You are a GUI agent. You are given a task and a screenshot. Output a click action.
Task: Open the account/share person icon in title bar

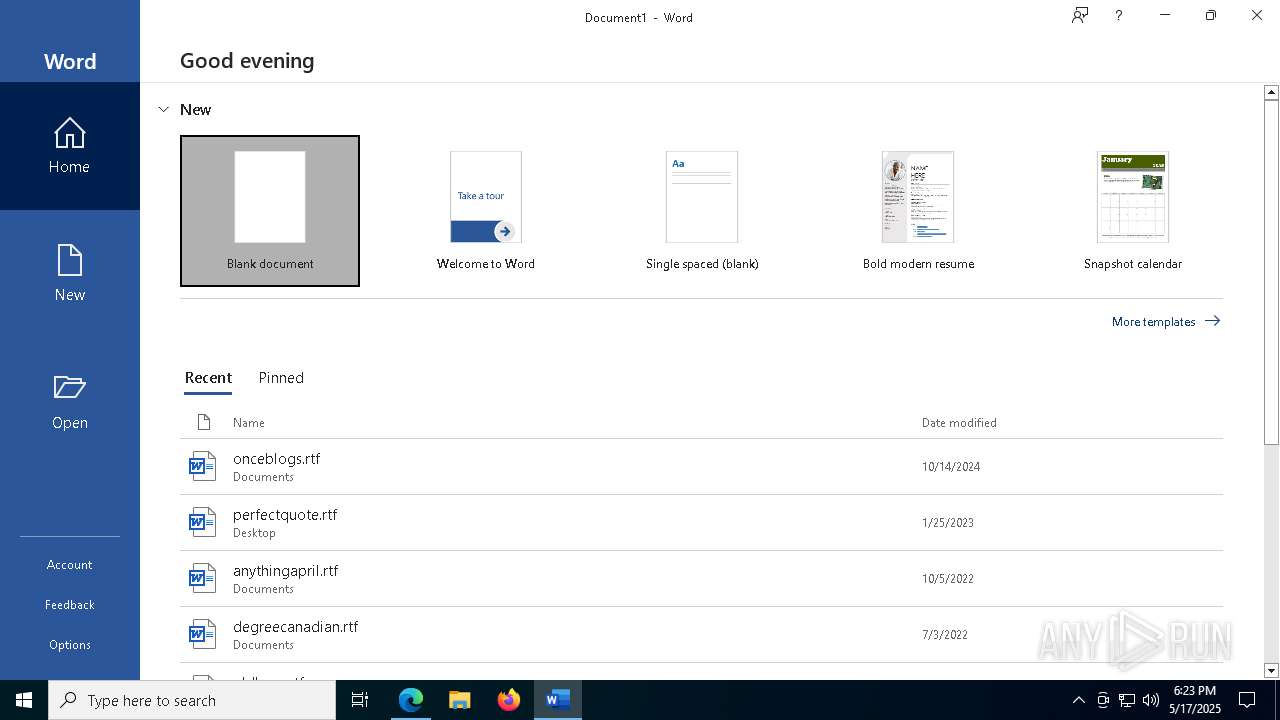1080,15
